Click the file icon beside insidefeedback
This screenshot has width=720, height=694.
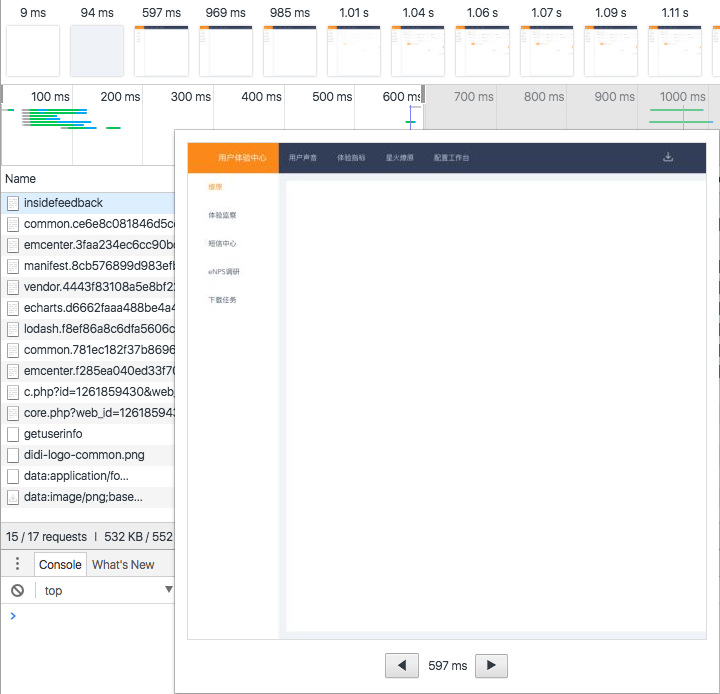[13, 203]
